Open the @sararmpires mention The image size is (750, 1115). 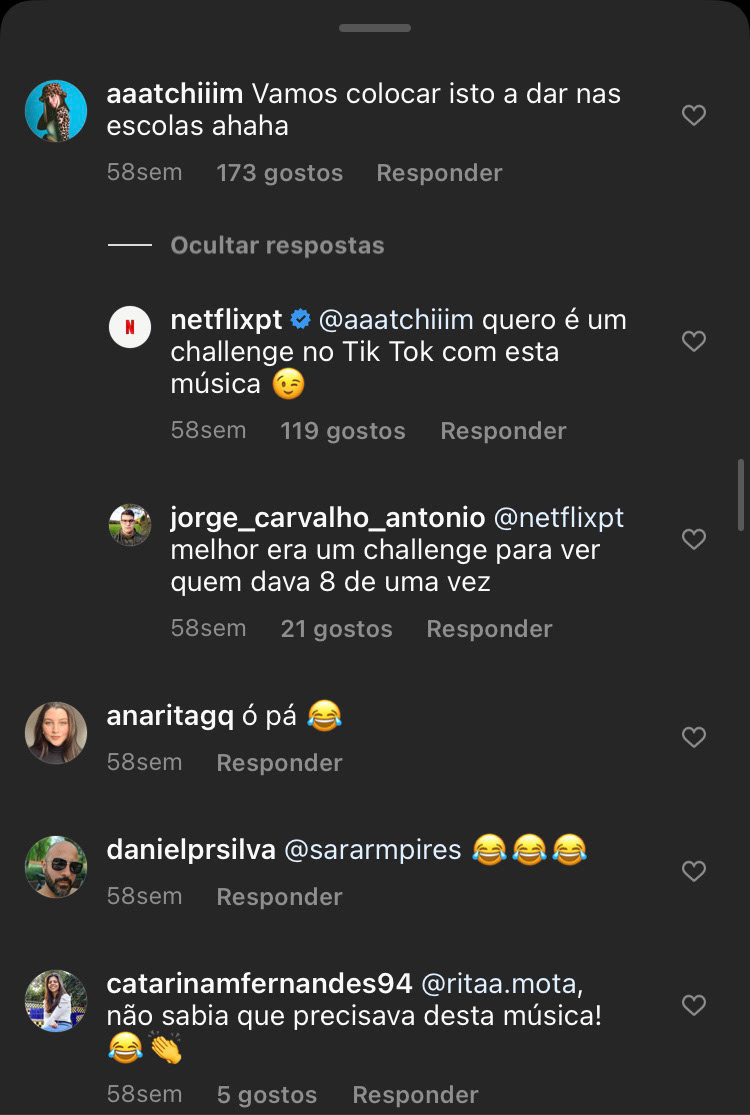coord(373,850)
